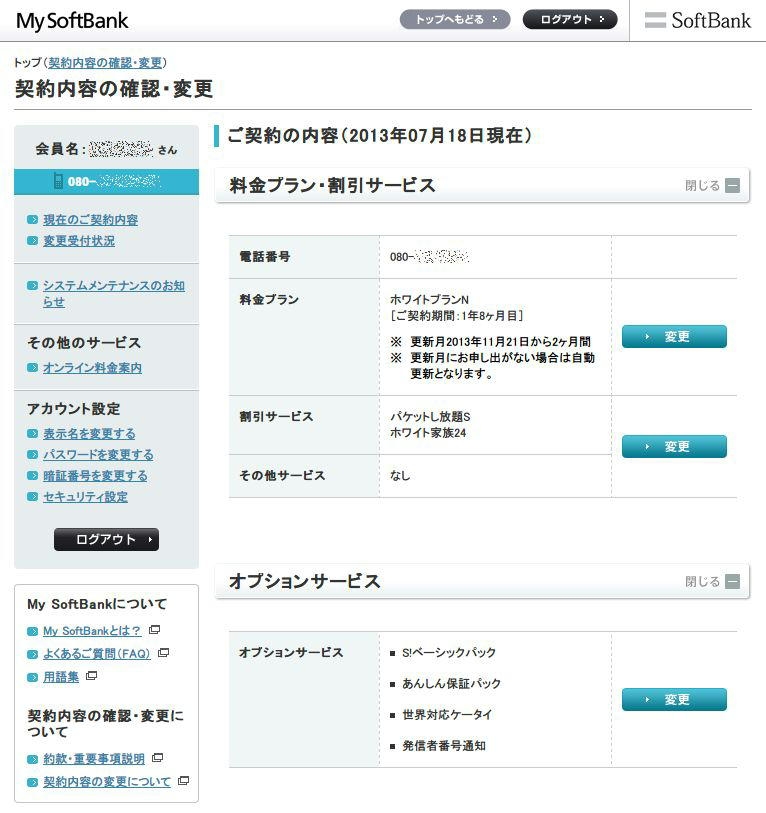The width and height of the screenshot is (766, 813).
Task: Open 暗証番号を変更する link
Action: click(95, 475)
